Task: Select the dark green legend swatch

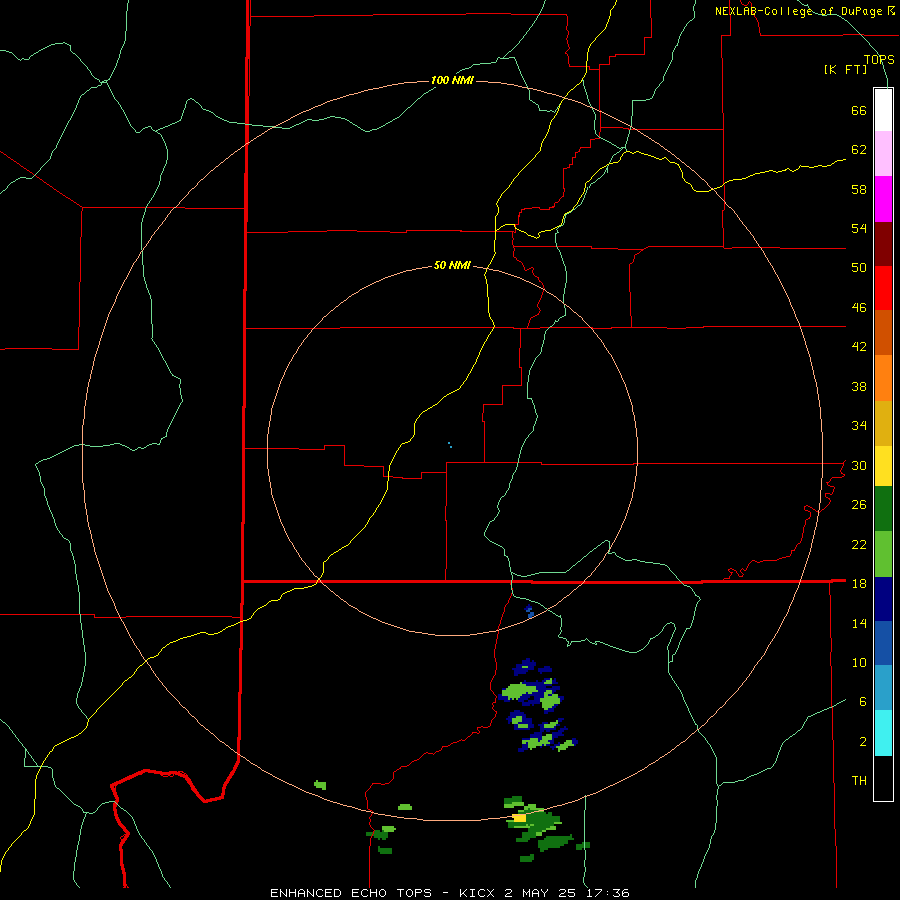Action: 883,509
